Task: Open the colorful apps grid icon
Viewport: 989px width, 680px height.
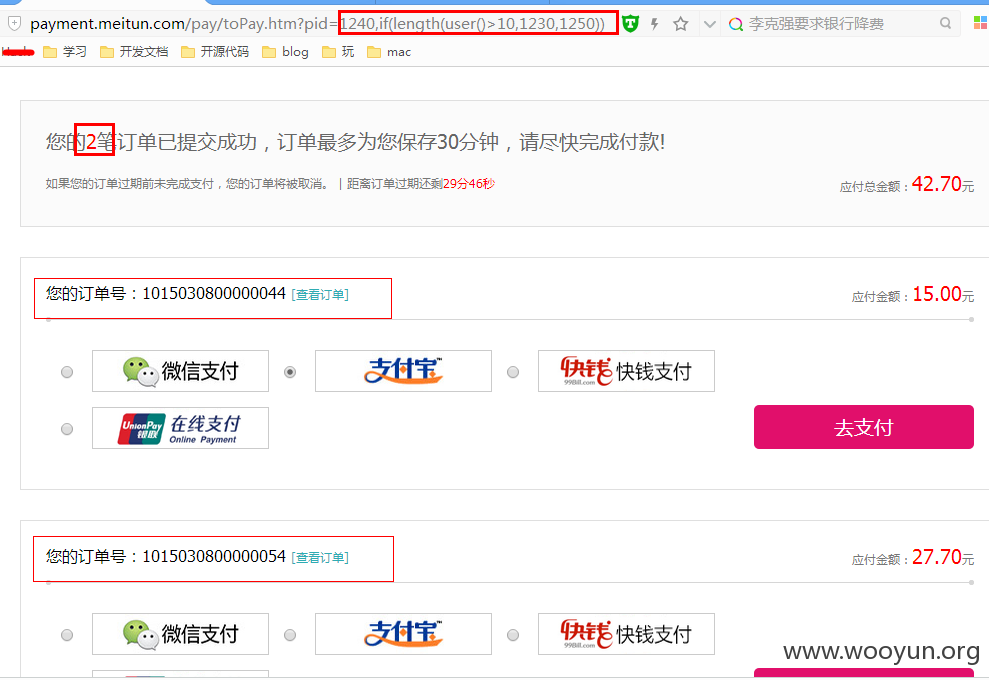Action: point(980,23)
